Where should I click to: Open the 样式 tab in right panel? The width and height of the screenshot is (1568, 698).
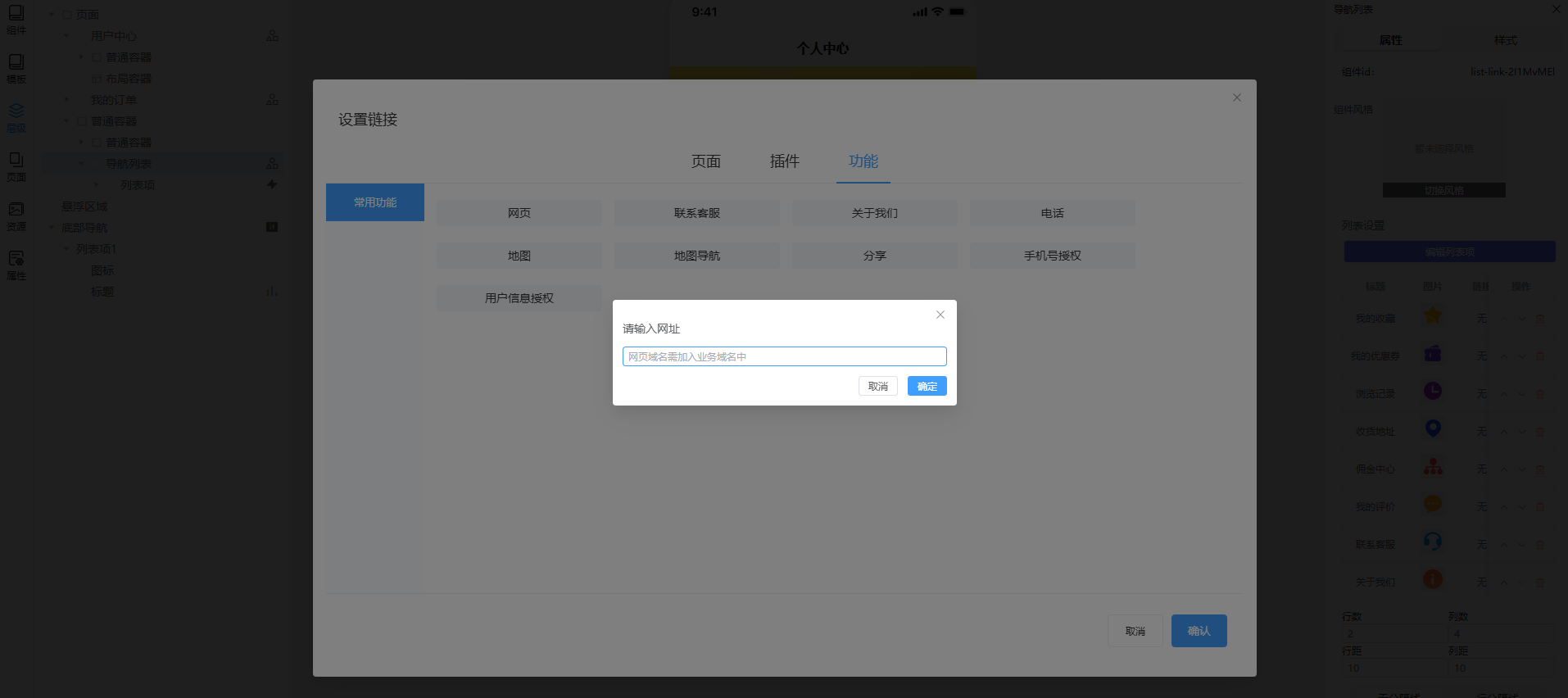tap(1505, 40)
